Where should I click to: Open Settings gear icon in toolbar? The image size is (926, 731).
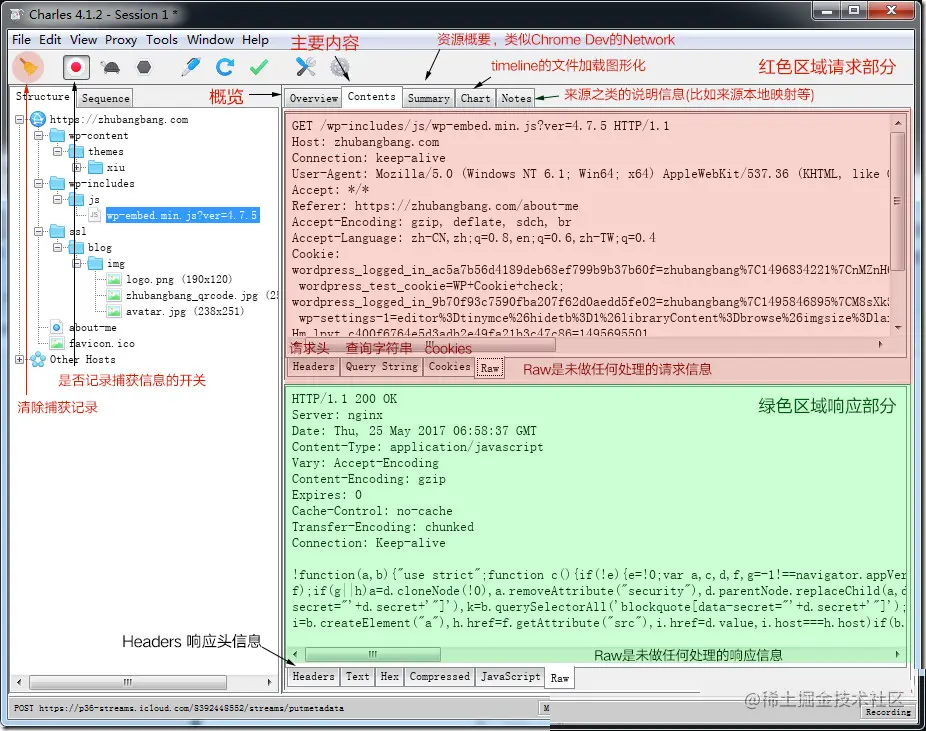click(340, 67)
